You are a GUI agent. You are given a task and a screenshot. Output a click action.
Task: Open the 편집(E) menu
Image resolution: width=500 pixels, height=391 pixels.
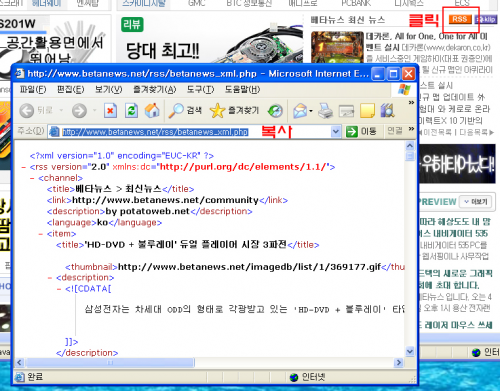71,89
